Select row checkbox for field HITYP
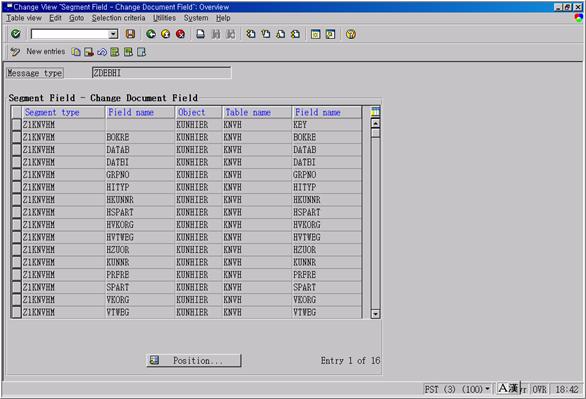Screen dimensions: 586x399 coord(16,187)
